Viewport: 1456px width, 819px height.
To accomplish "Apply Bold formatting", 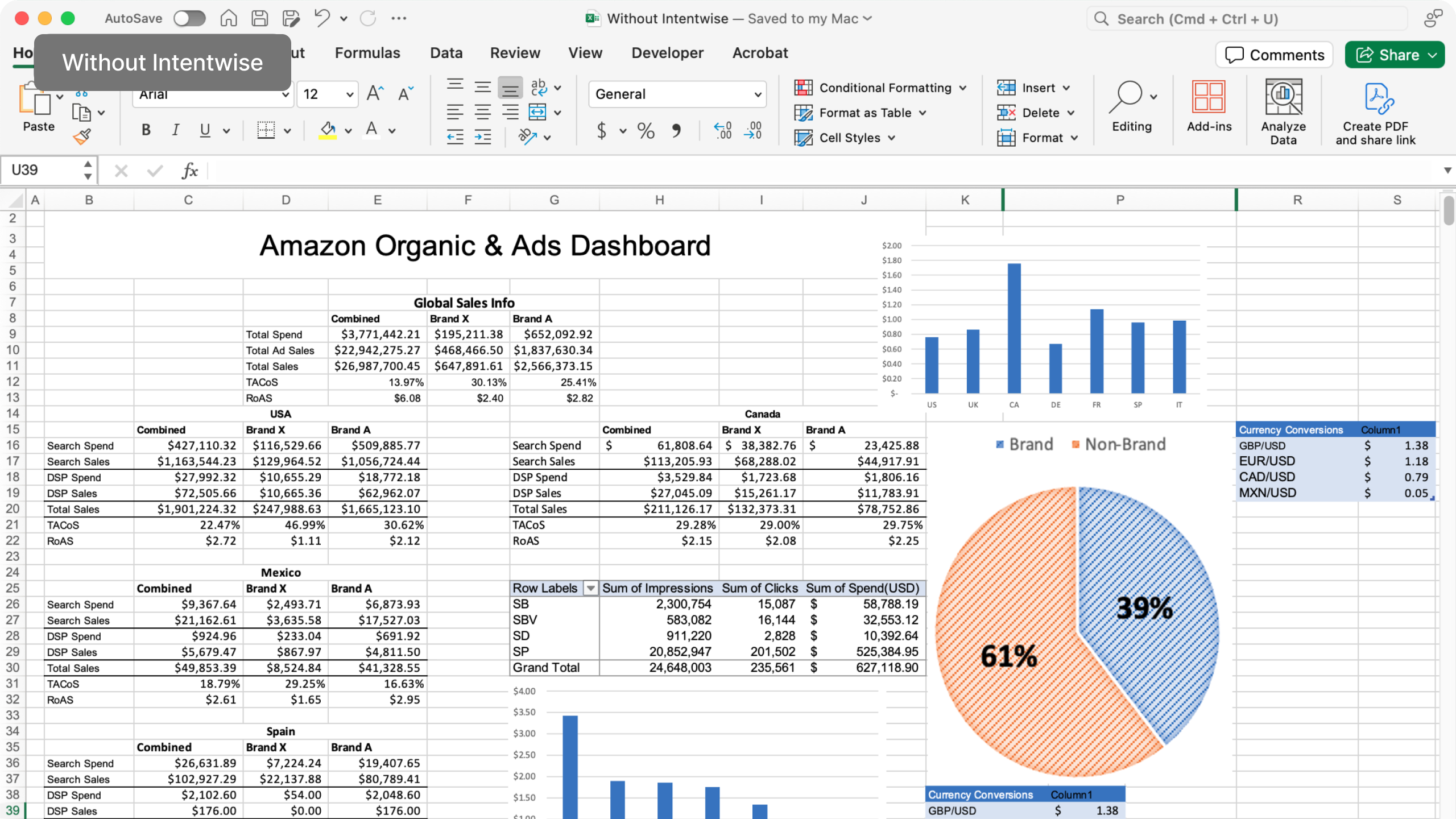I will [x=146, y=130].
